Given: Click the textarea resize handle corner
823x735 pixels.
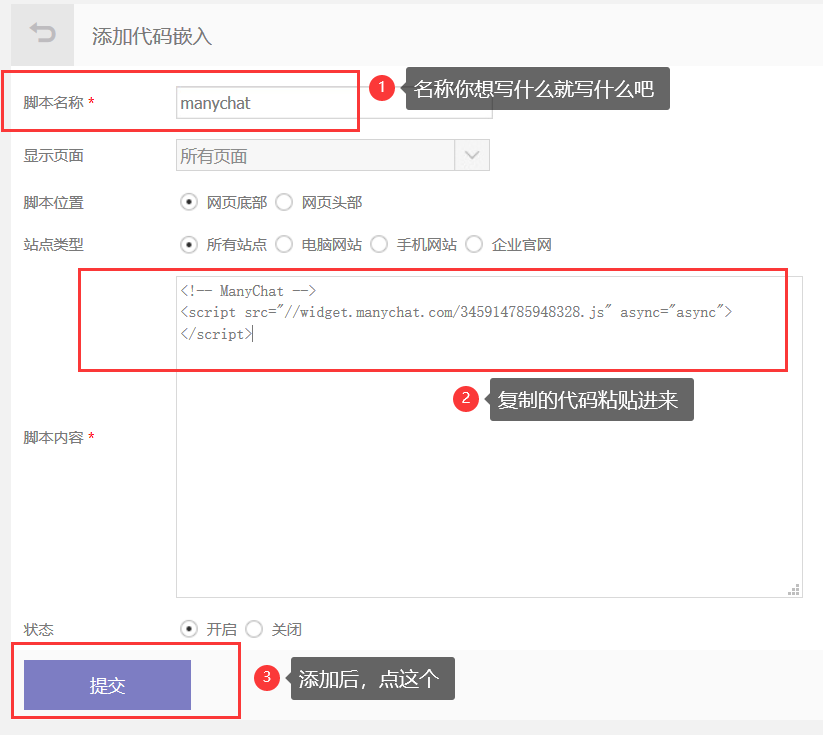Looking at the screenshot, I should (794, 590).
